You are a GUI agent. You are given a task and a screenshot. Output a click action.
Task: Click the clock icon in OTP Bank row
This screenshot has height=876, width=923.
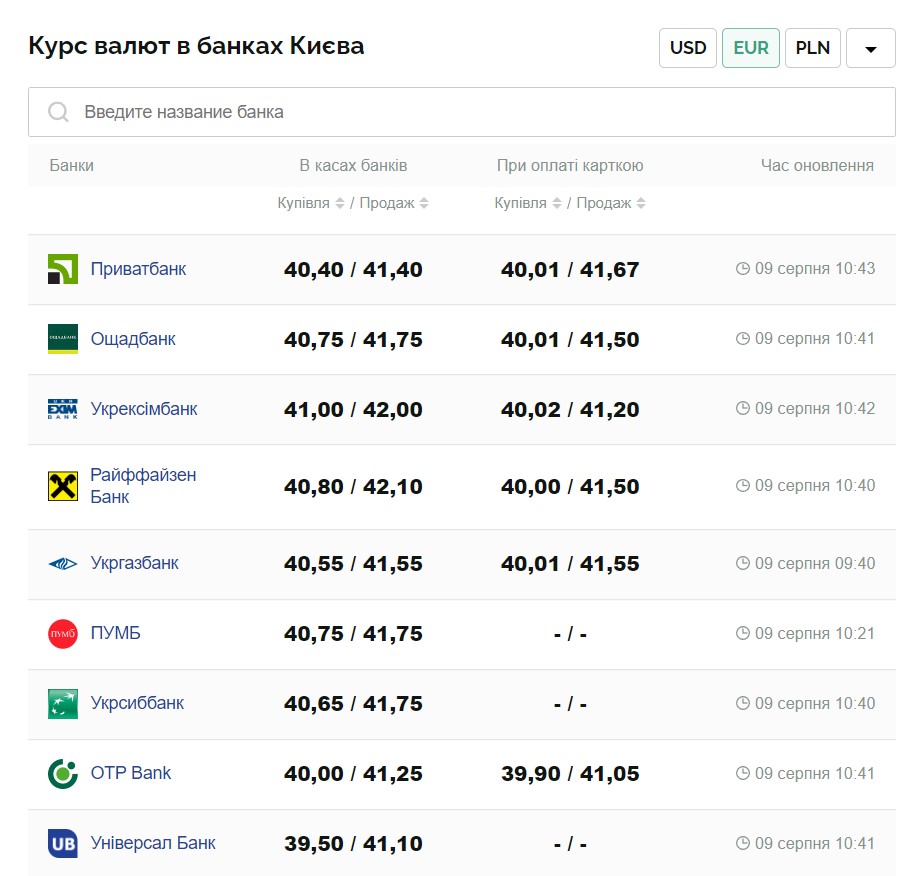(x=742, y=774)
